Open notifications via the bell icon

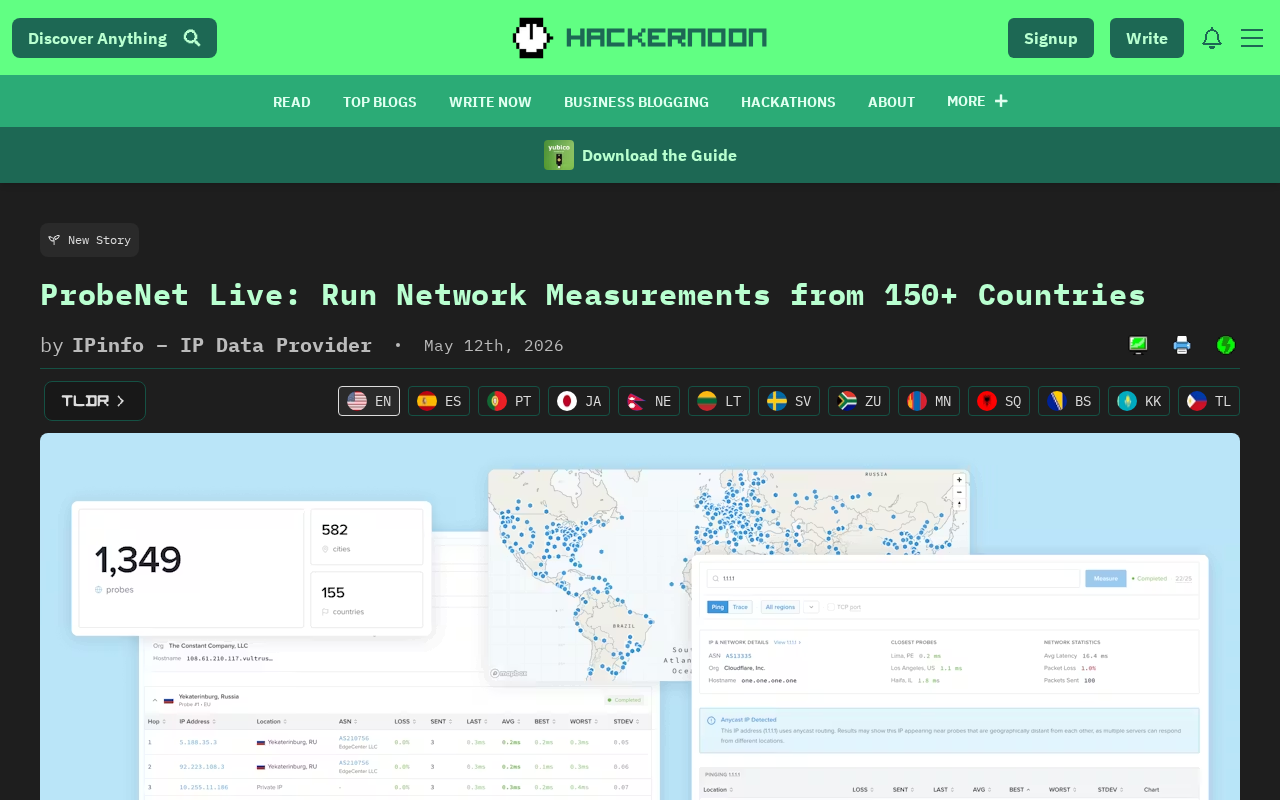pos(1212,38)
